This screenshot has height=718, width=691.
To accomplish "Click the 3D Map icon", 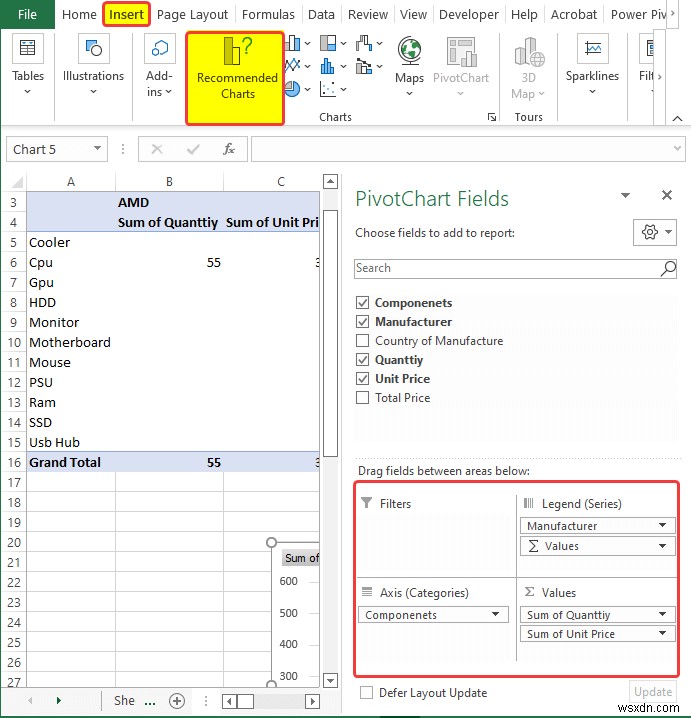I will [529, 52].
